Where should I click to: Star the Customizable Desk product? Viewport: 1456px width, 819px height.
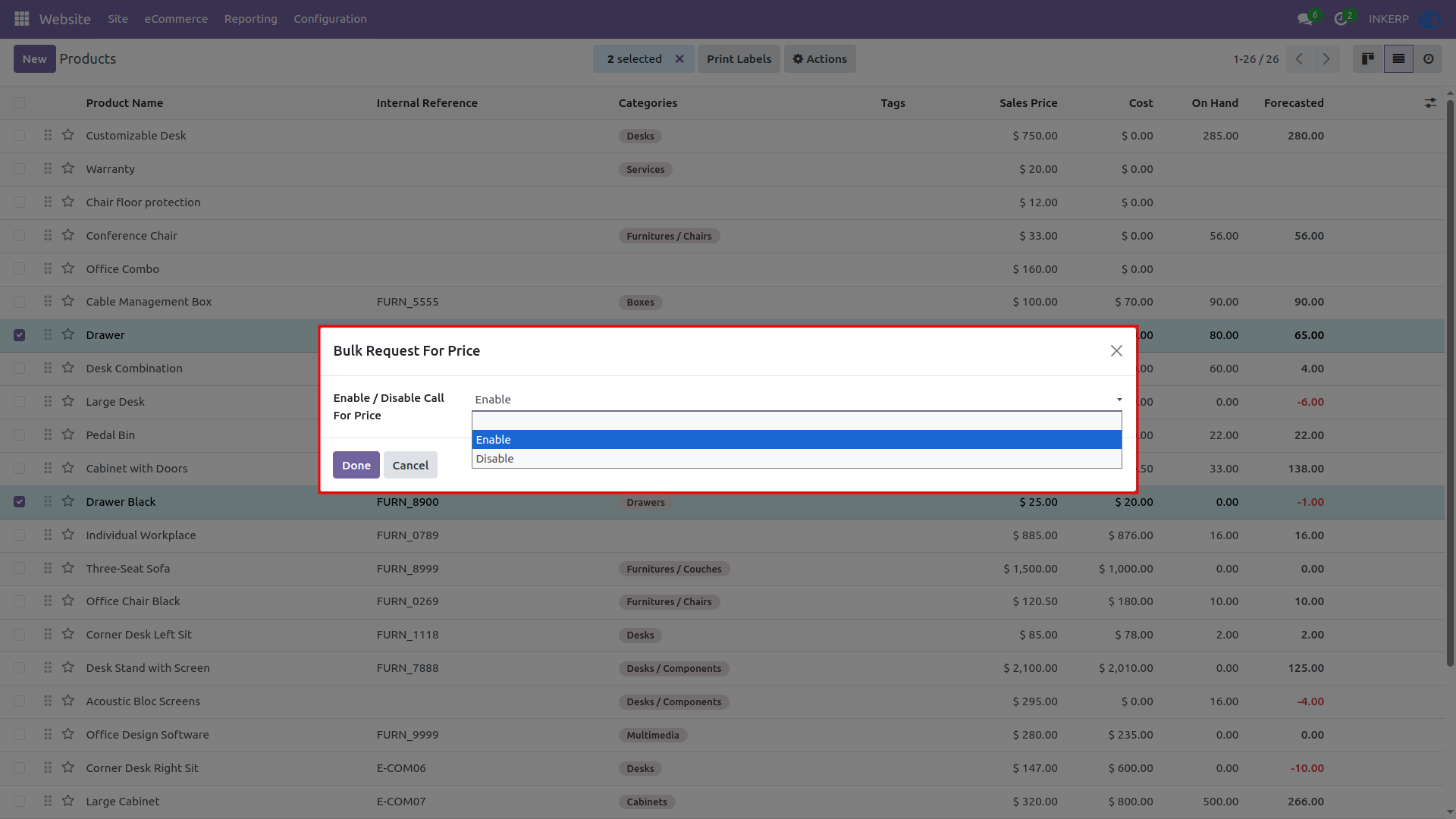click(x=68, y=135)
